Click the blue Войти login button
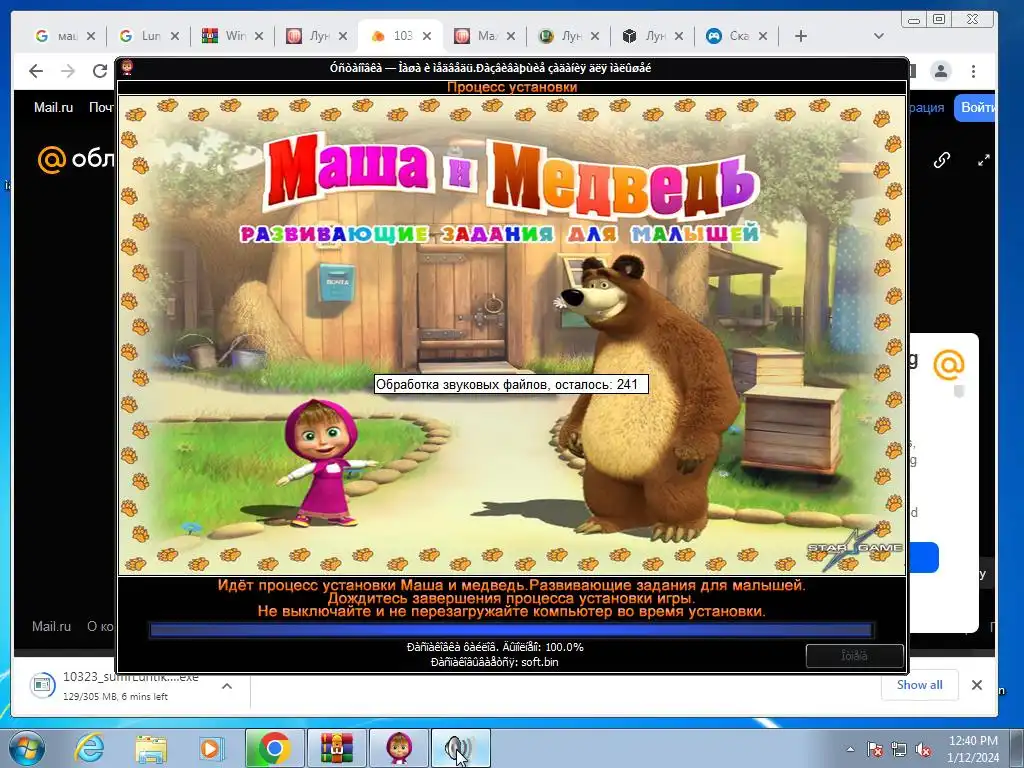The width and height of the screenshot is (1024, 768). pyautogui.click(x=975, y=107)
